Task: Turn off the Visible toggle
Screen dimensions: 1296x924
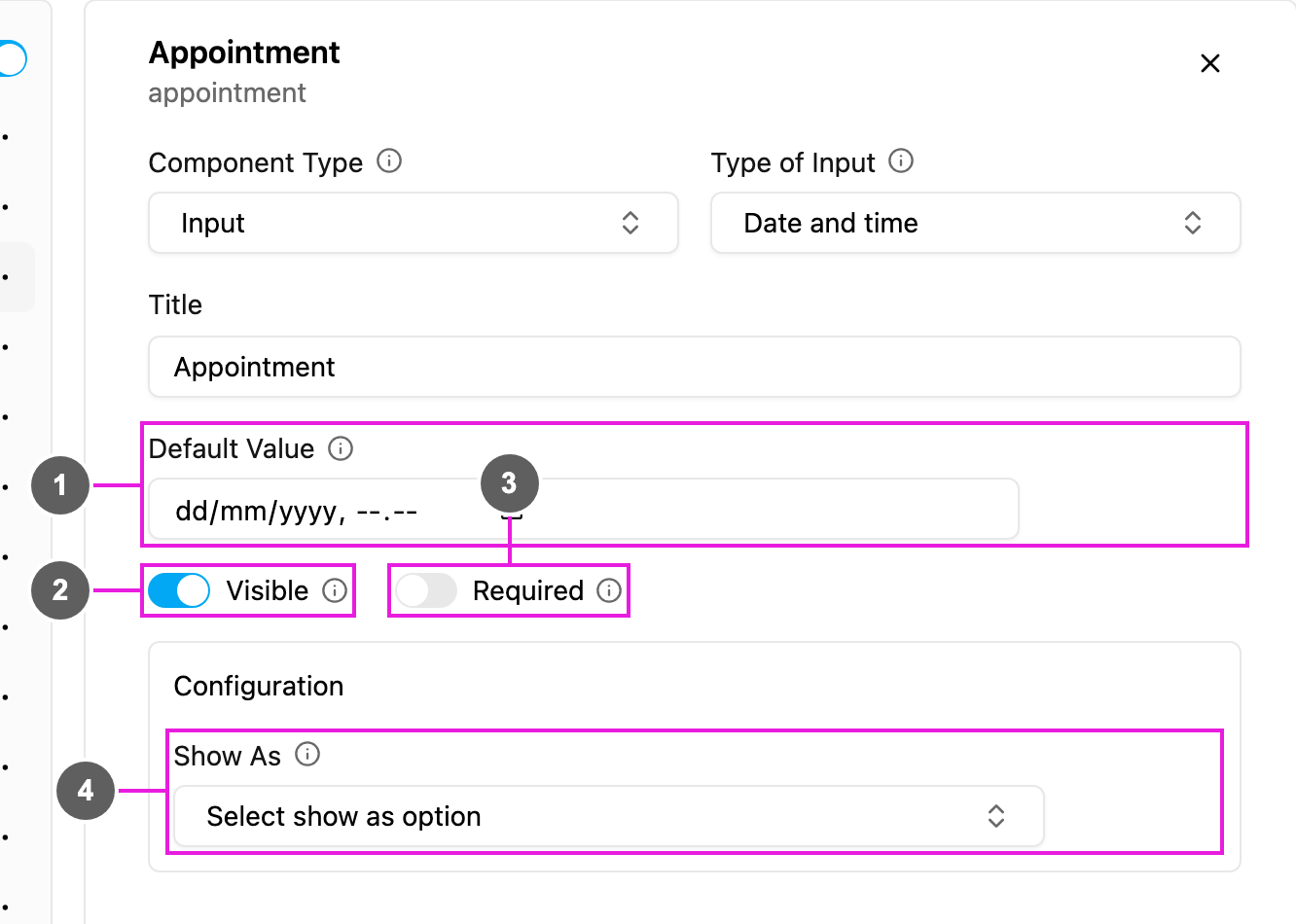Action: [x=179, y=590]
